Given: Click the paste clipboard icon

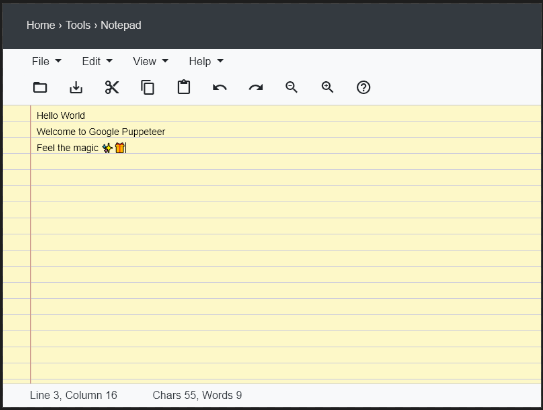Looking at the screenshot, I should pyautogui.click(x=184, y=87).
